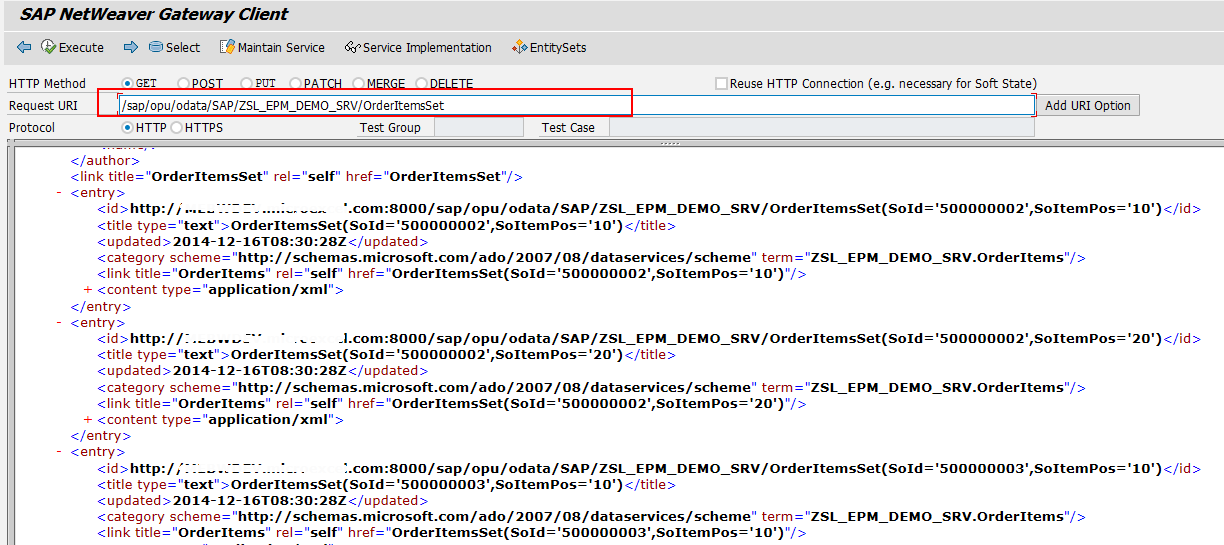Click OrderItems link href for 500000002 SoItemPos 20
This screenshot has width=1224, height=545.
coord(587,404)
